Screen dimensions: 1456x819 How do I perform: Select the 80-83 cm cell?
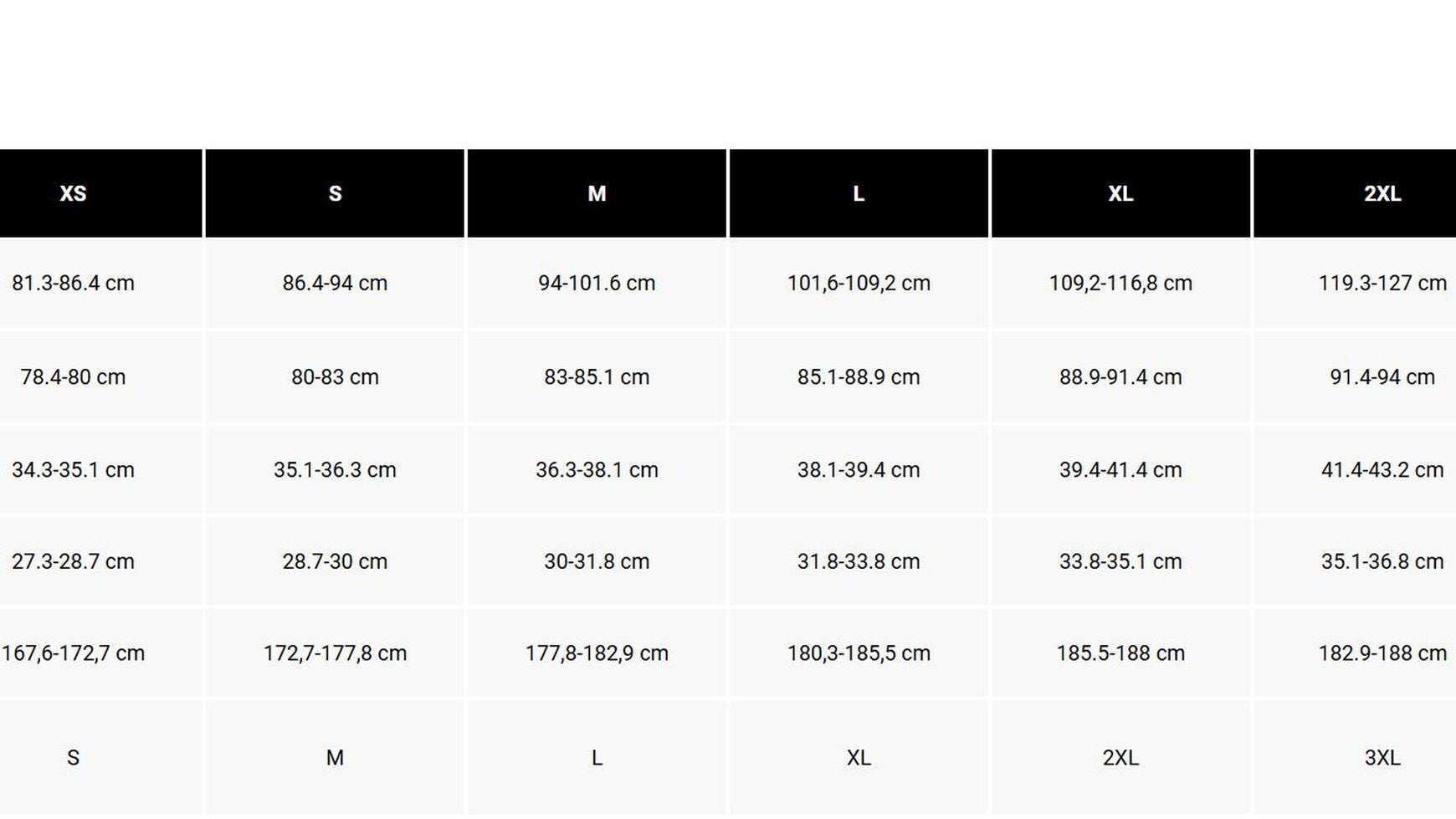335,377
